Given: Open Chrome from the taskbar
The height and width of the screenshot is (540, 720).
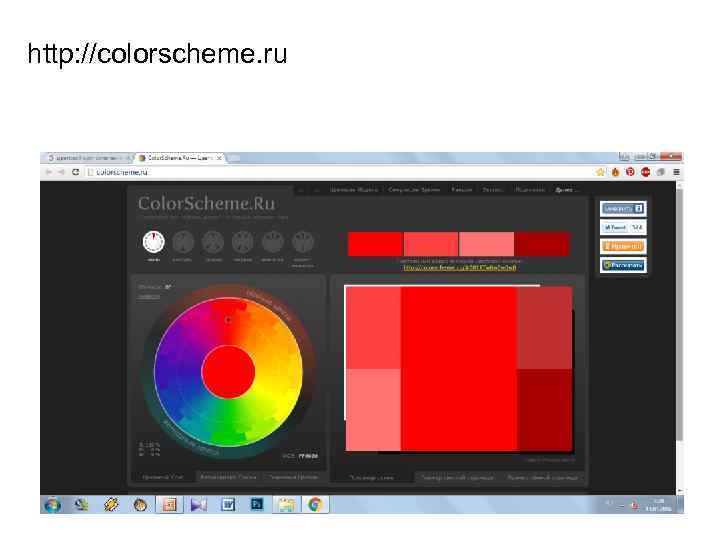Looking at the screenshot, I should [x=315, y=505].
